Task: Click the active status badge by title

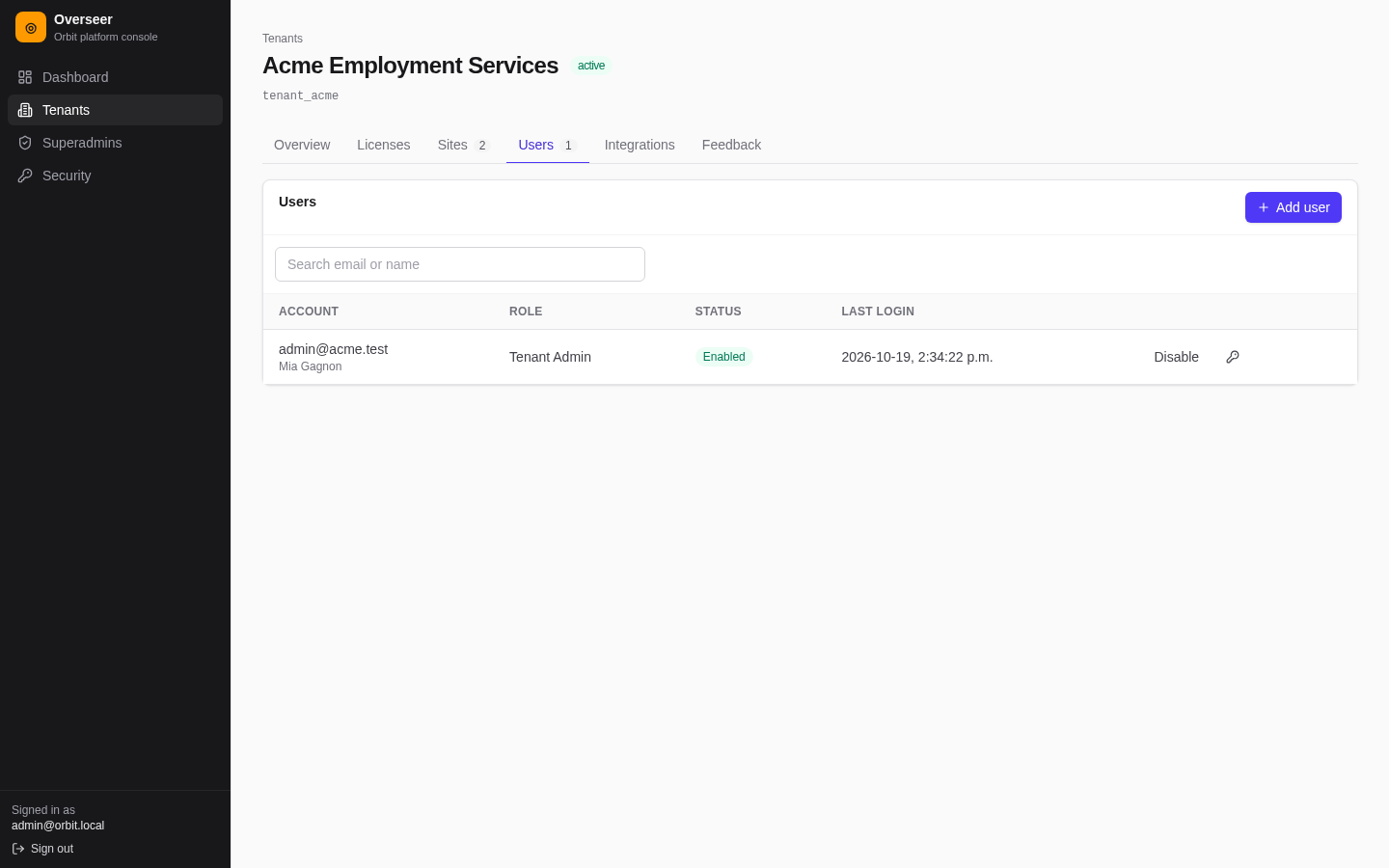Action: tap(591, 66)
